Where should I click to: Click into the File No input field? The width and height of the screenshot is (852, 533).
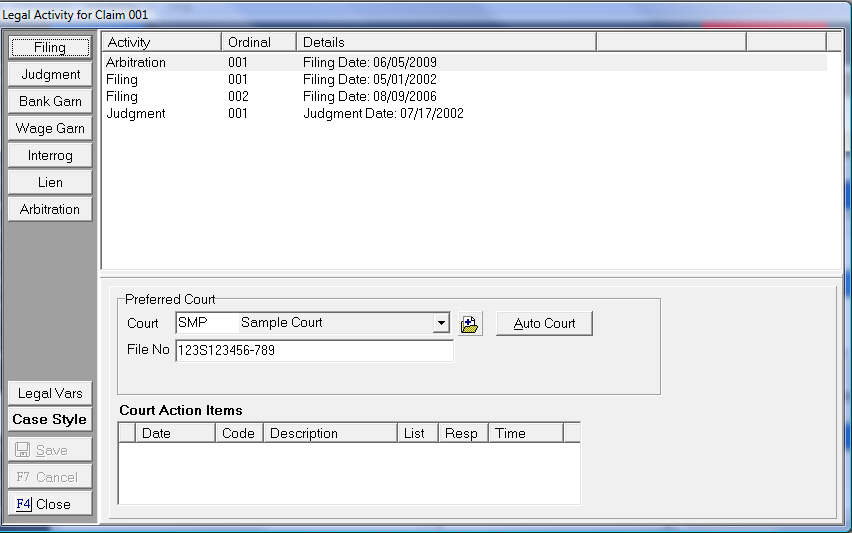pos(313,351)
